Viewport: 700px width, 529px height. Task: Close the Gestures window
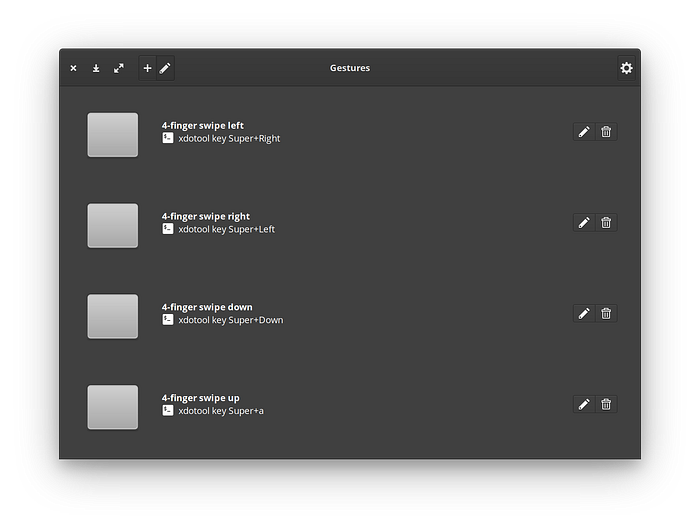[x=73, y=68]
